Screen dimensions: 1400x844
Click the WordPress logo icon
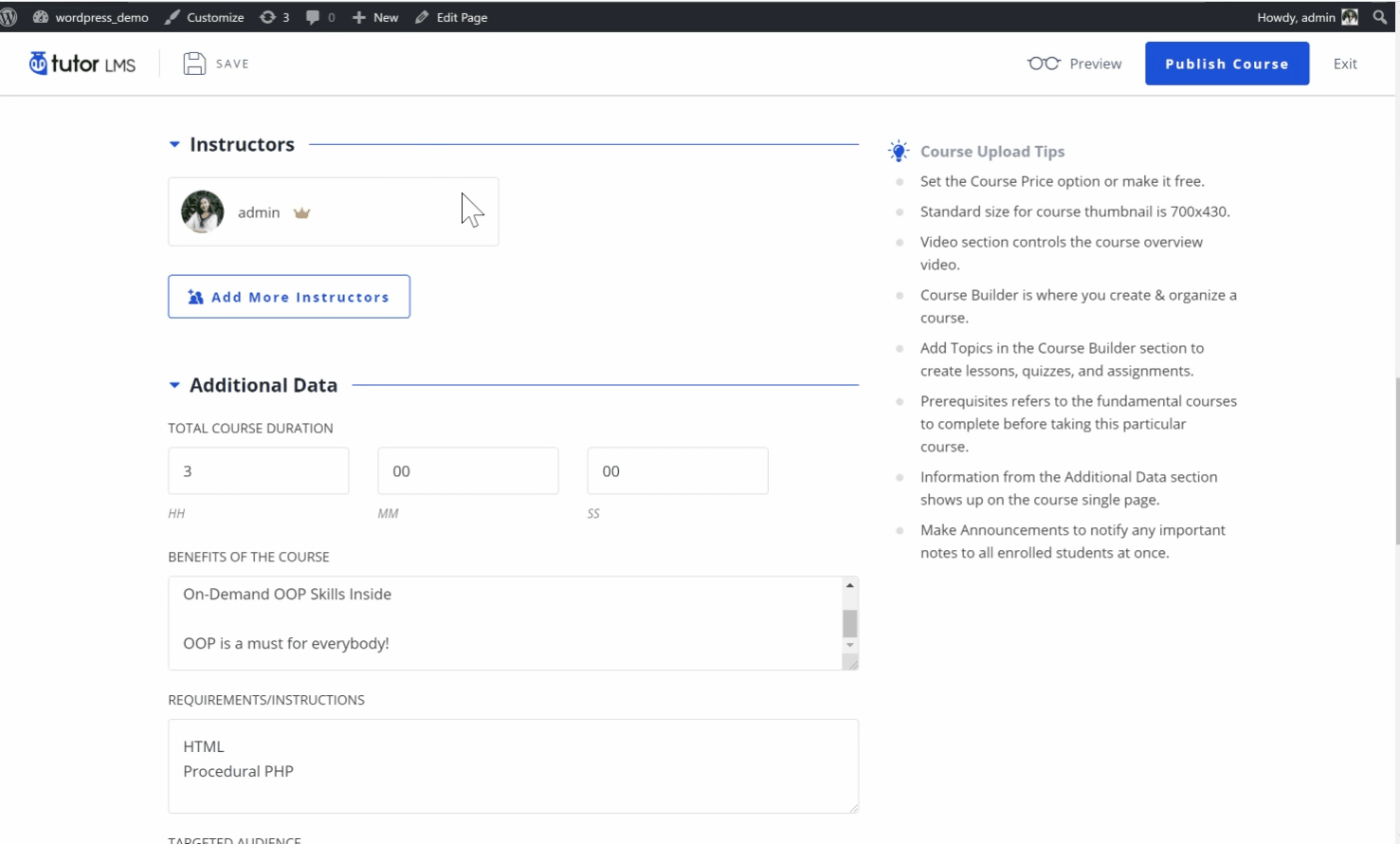pos(9,17)
